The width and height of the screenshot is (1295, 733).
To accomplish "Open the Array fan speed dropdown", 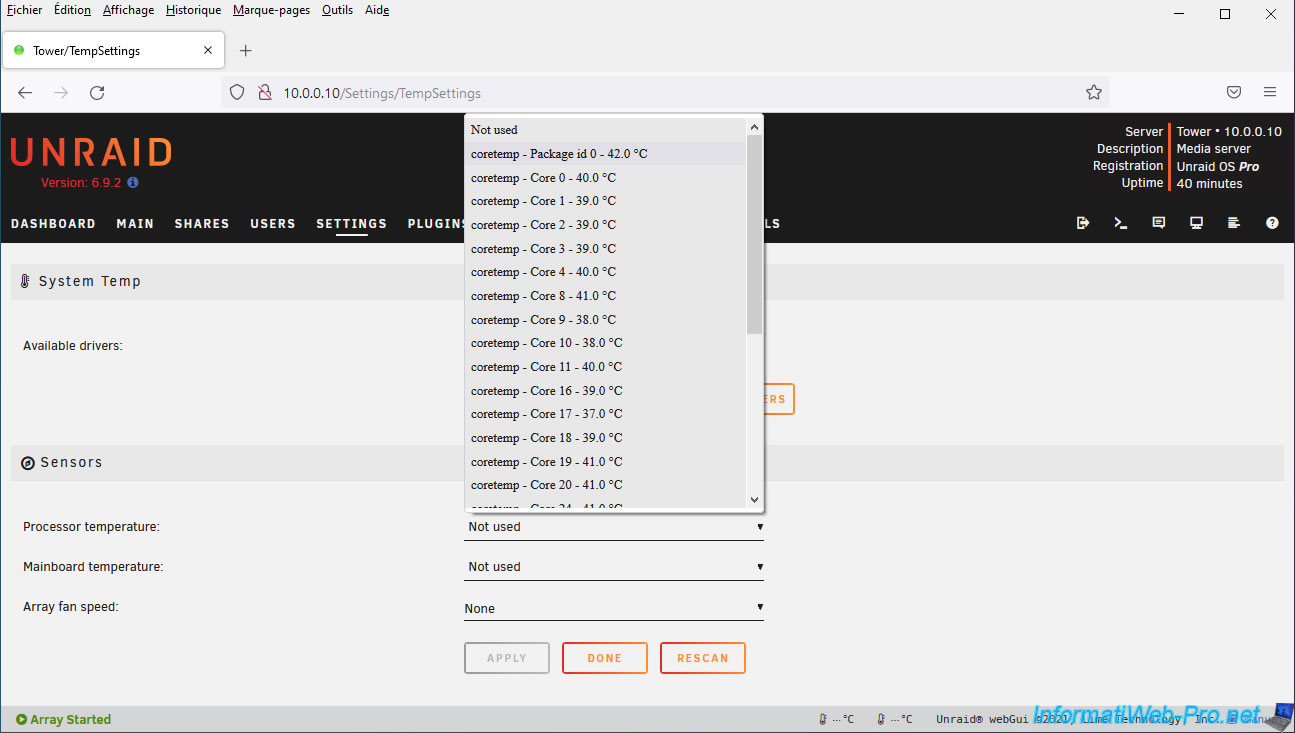I will coord(613,608).
